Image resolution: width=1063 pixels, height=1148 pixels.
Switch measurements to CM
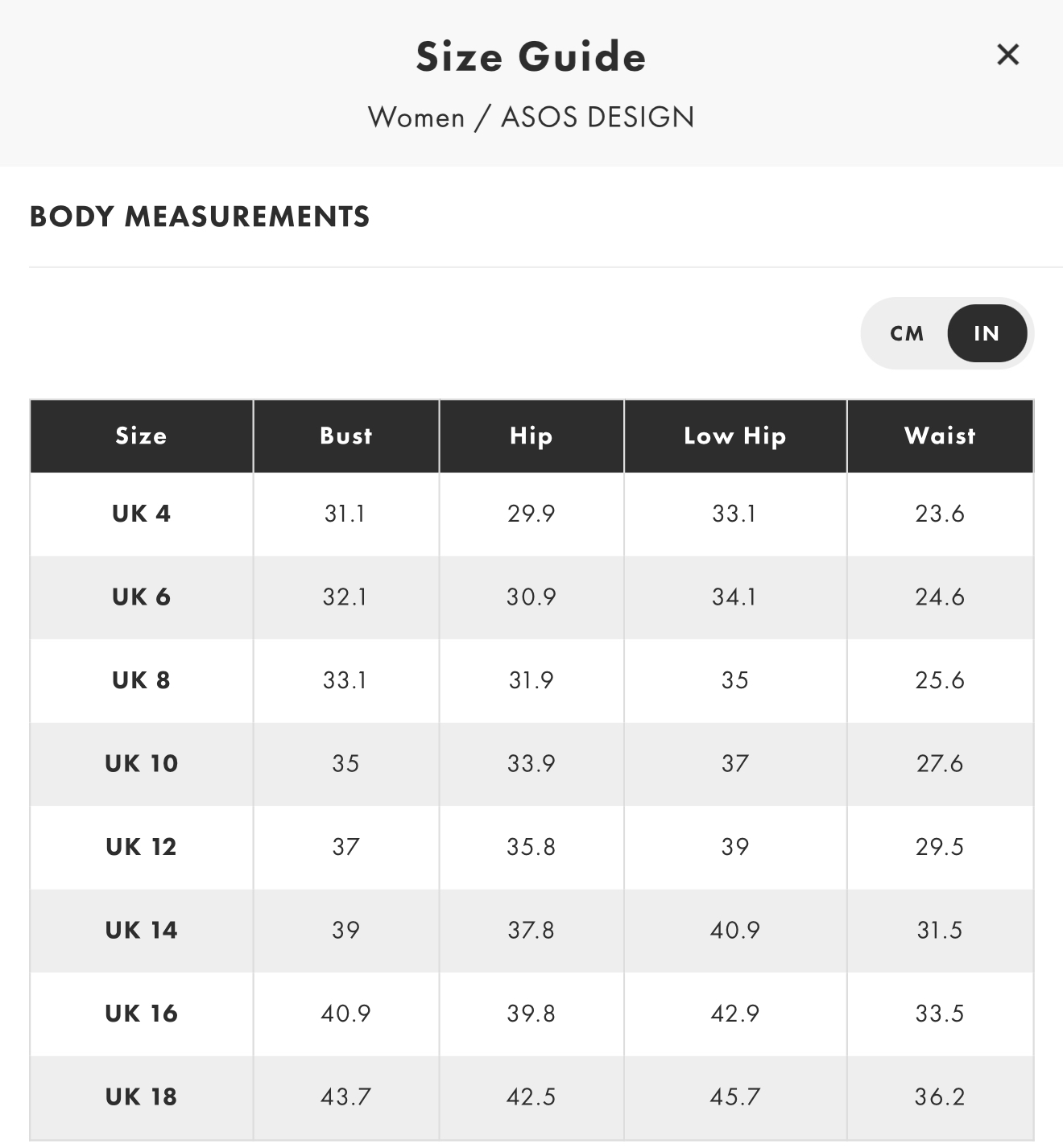coord(907,333)
